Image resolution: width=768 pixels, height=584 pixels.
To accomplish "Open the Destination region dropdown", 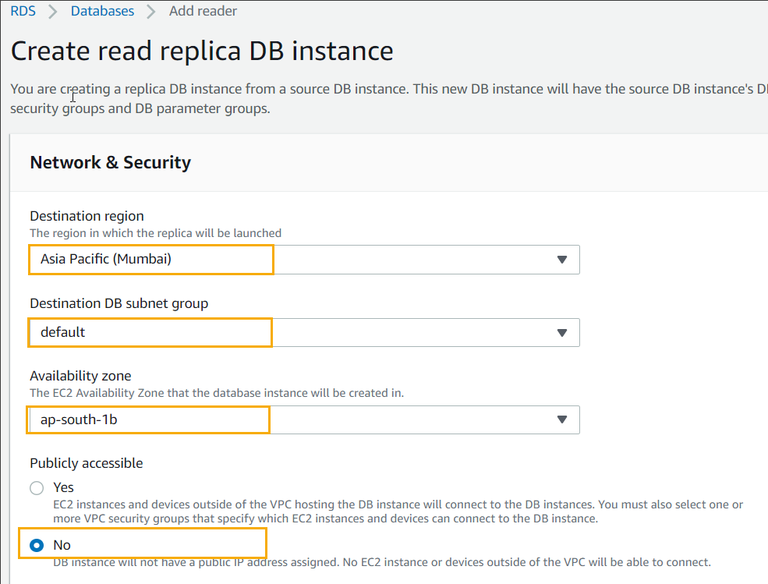I will (x=304, y=260).
